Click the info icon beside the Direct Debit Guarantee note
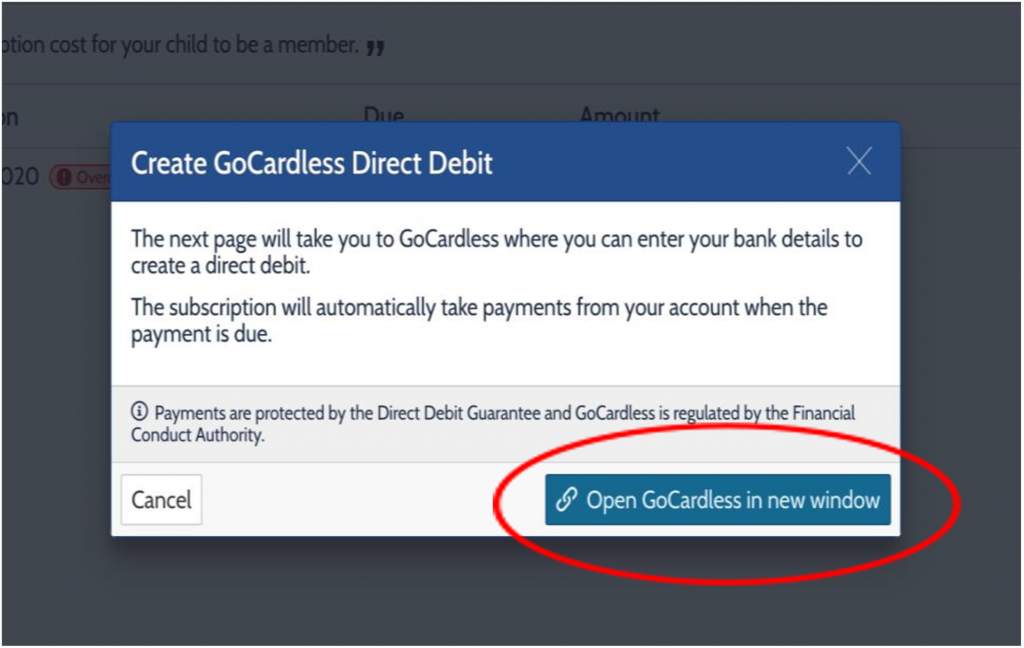The height and width of the screenshot is (648, 1024). tap(139, 412)
